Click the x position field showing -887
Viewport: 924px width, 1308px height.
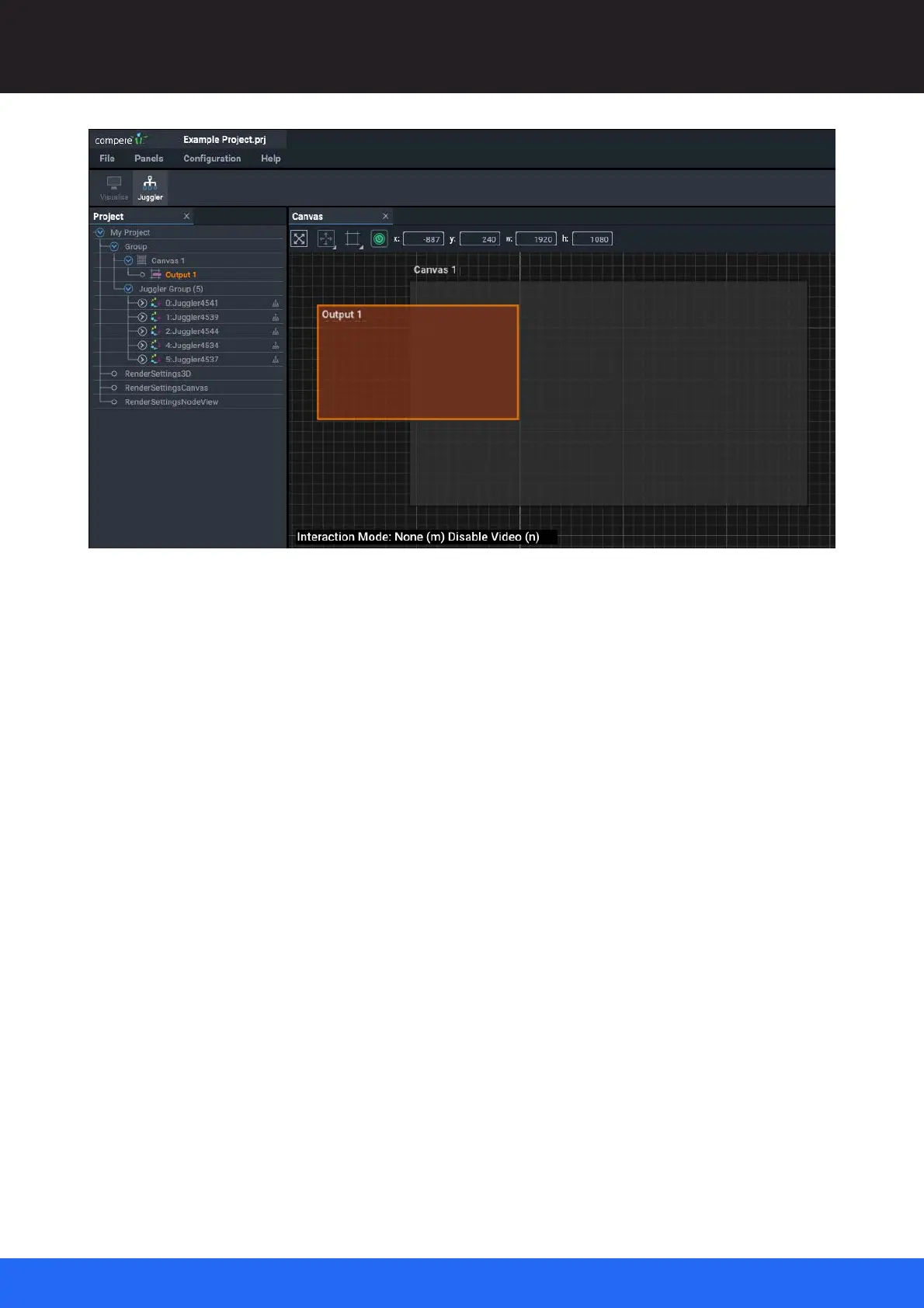423,239
